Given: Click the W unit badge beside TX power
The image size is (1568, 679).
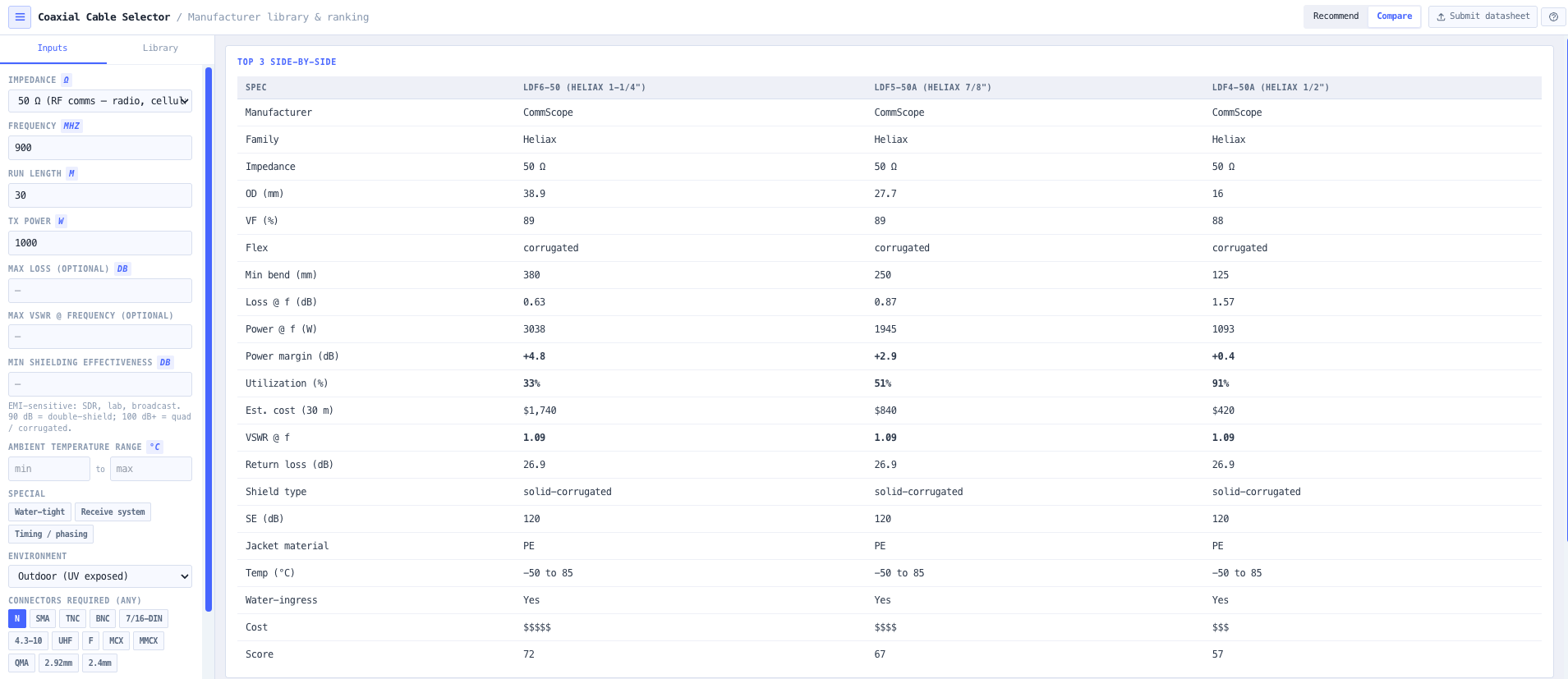Looking at the screenshot, I should tap(61, 222).
